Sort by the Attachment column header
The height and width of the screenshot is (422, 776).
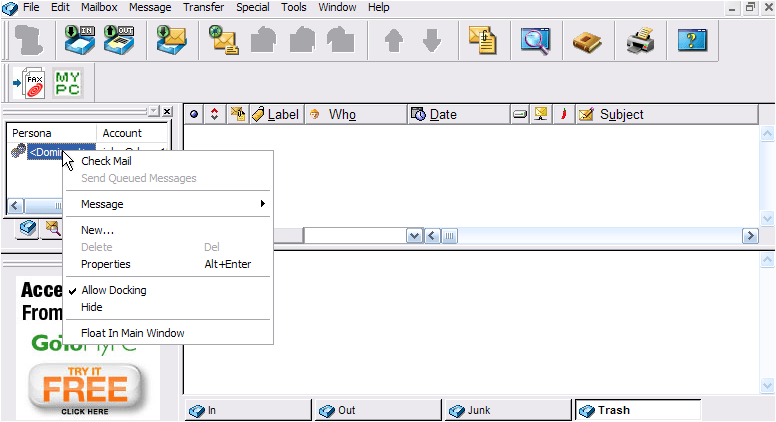click(x=238, y=114)
